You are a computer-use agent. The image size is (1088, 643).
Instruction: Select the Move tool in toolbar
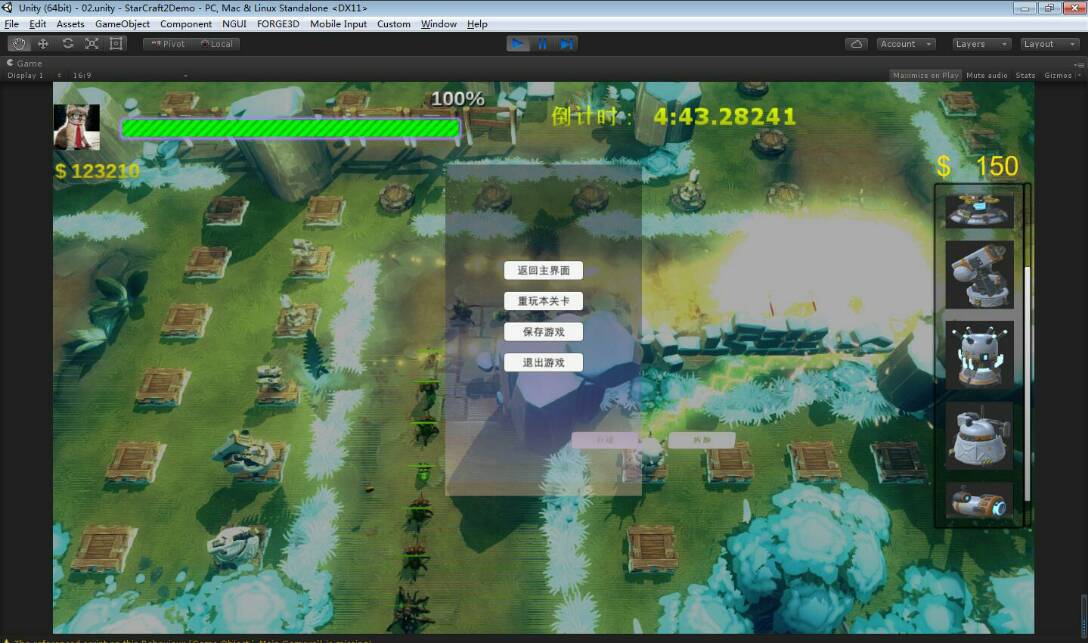point(43,44)
